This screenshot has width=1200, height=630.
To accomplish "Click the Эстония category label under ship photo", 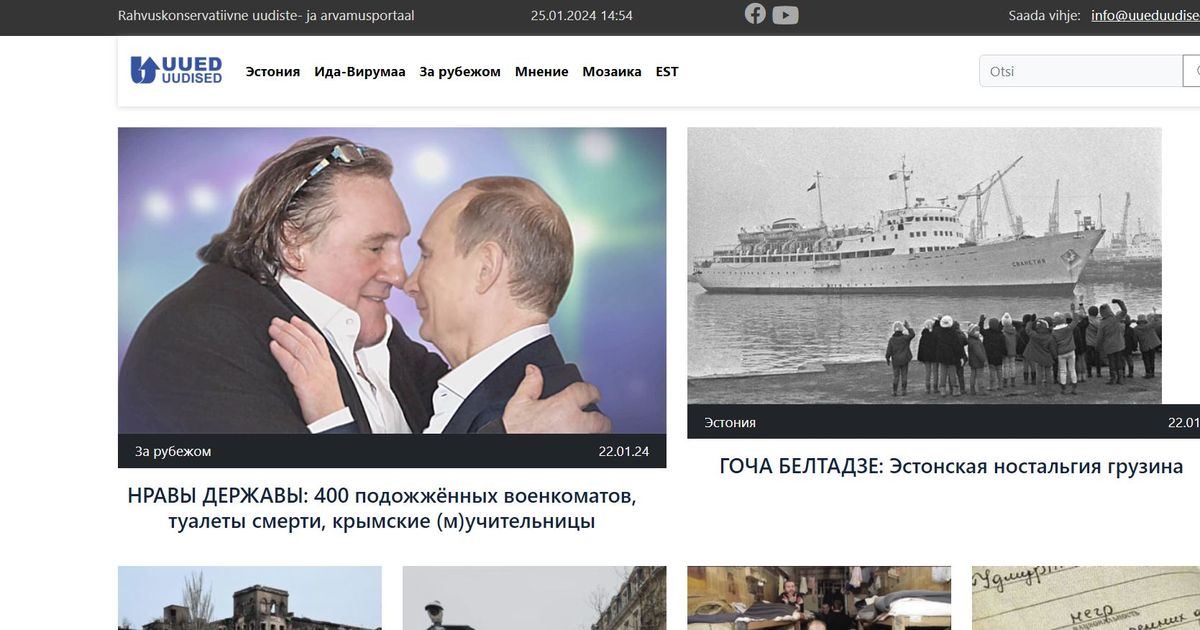I will (x=730, y=422).
